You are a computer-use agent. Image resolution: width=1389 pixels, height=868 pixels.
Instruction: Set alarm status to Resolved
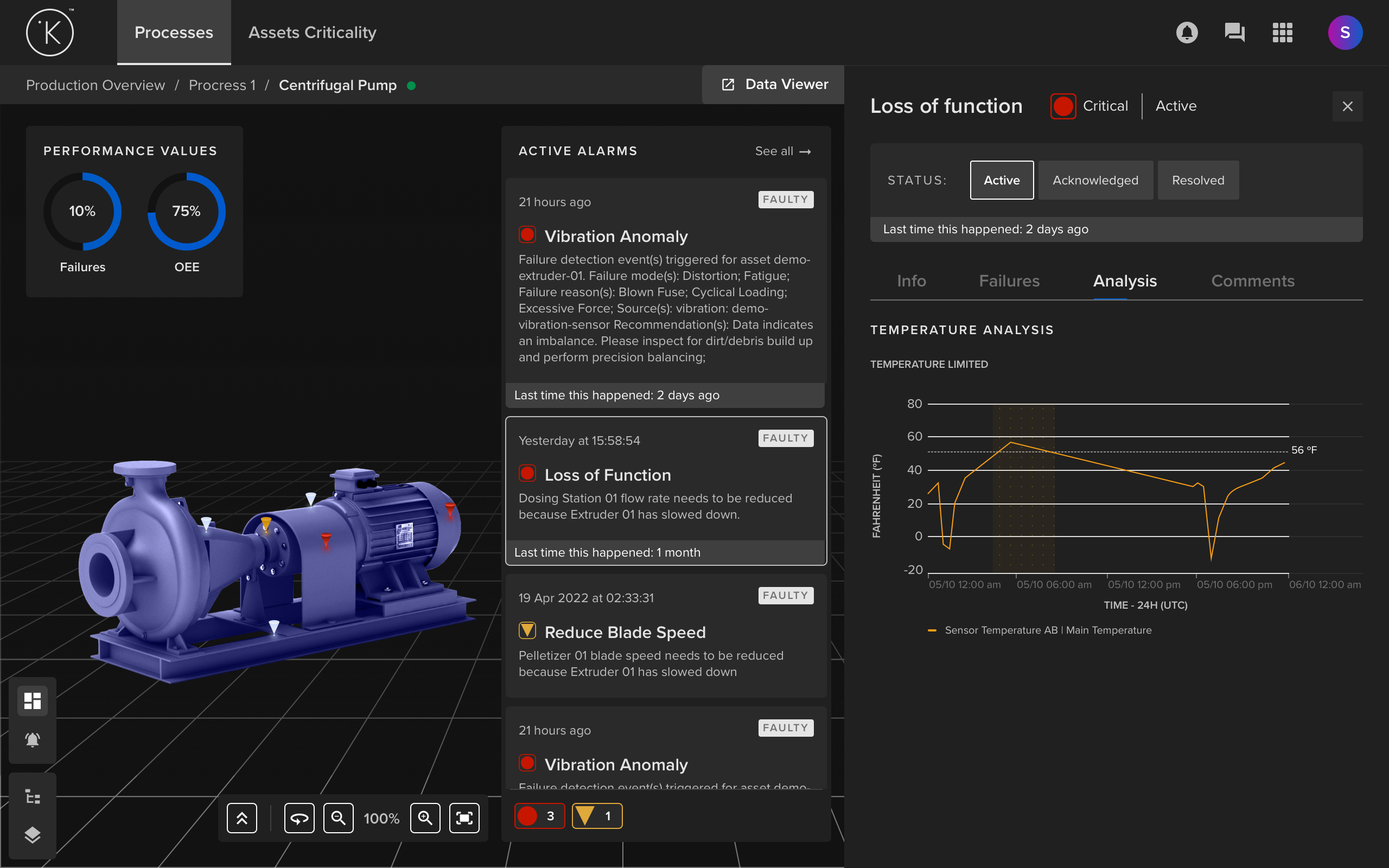(x=1198, y=180)
